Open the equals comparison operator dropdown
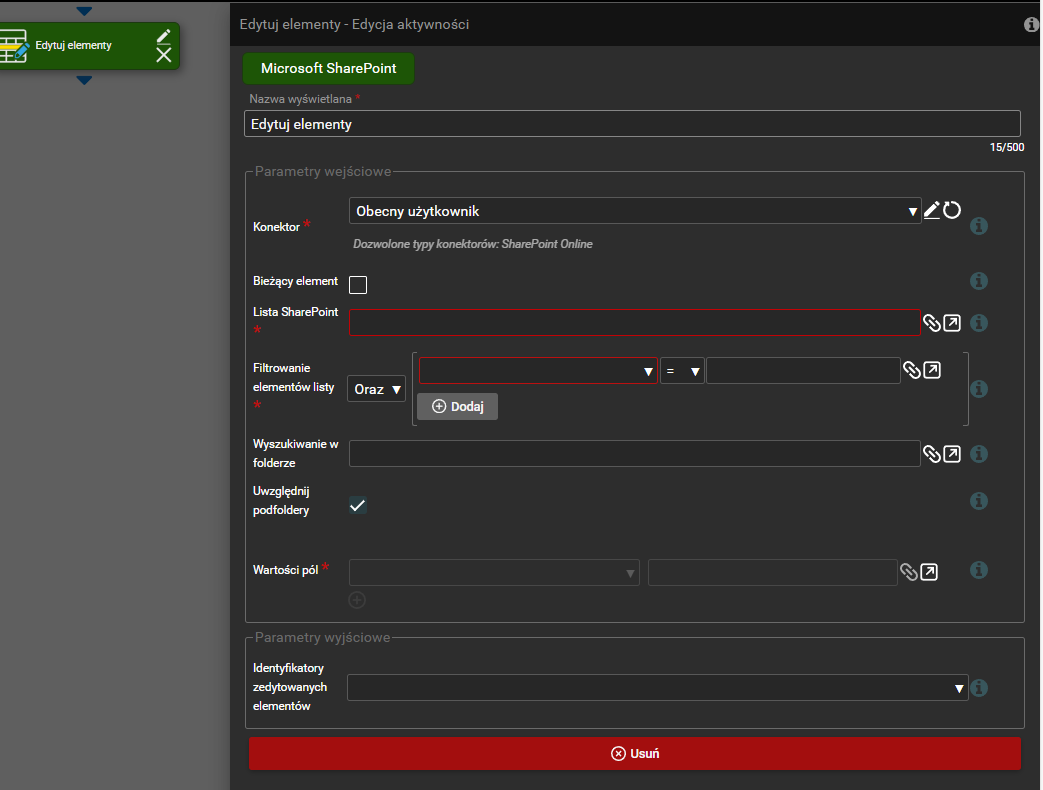Image resolution: width=1043 pixels, height=790 pixels. [682, 371]
